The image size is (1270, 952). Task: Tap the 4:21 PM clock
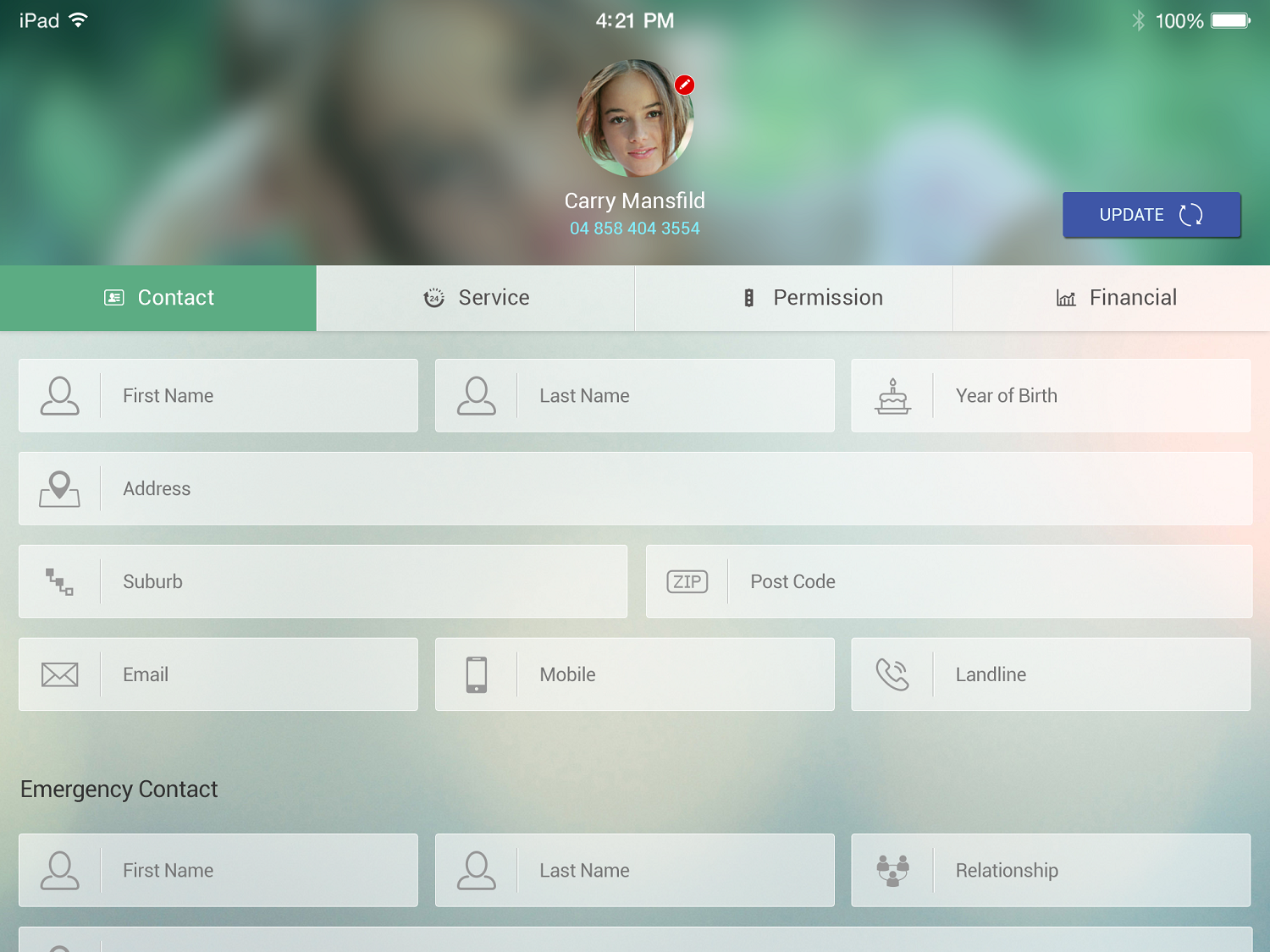pos(635,20)
